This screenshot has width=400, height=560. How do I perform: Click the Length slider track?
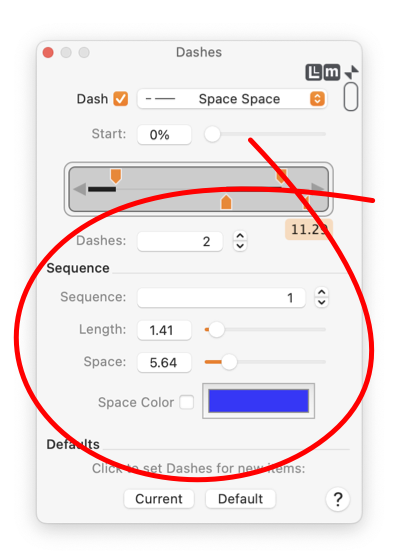pos(265,330)
